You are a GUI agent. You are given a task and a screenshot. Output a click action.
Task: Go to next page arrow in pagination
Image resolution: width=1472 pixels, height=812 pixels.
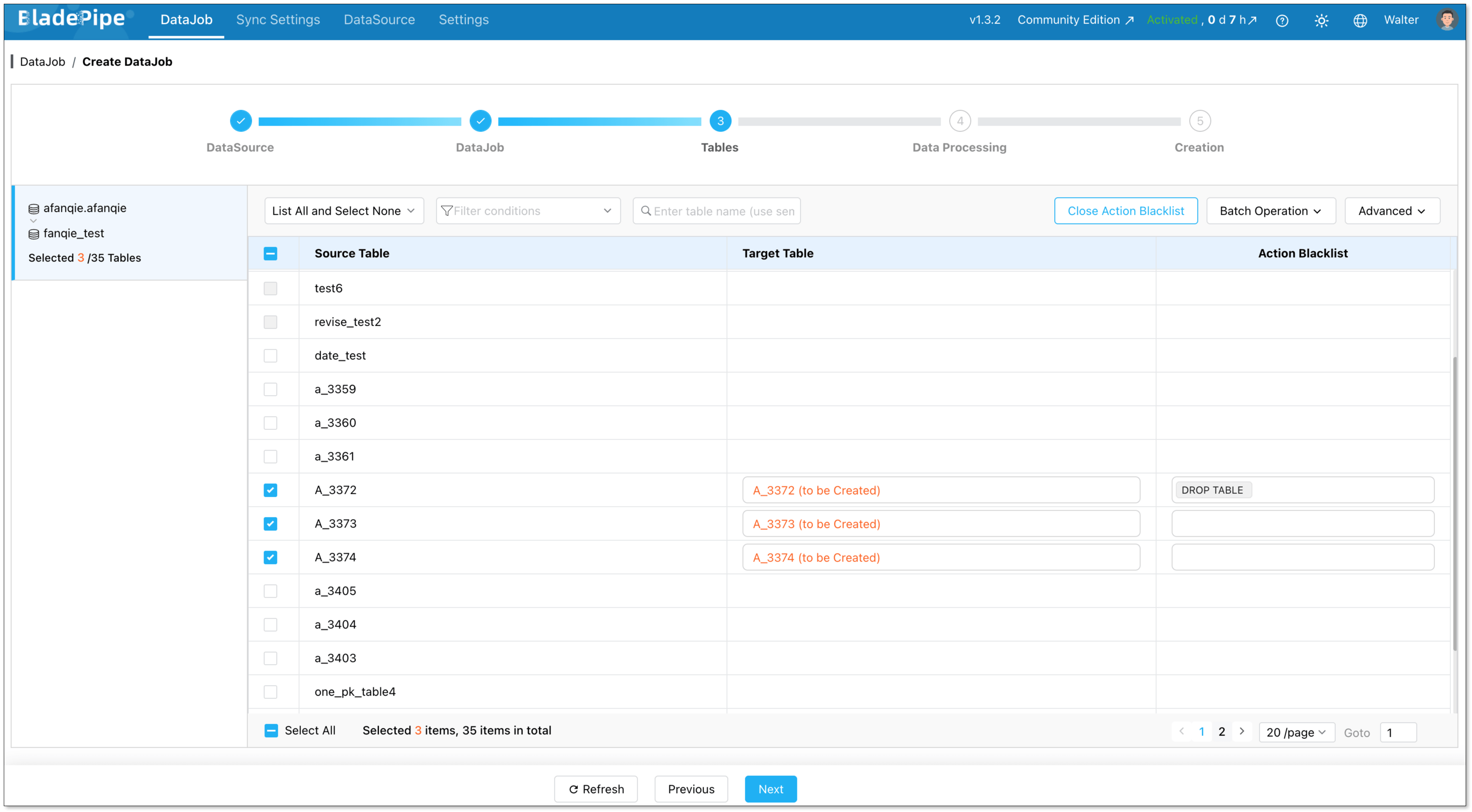point(1242,731)
